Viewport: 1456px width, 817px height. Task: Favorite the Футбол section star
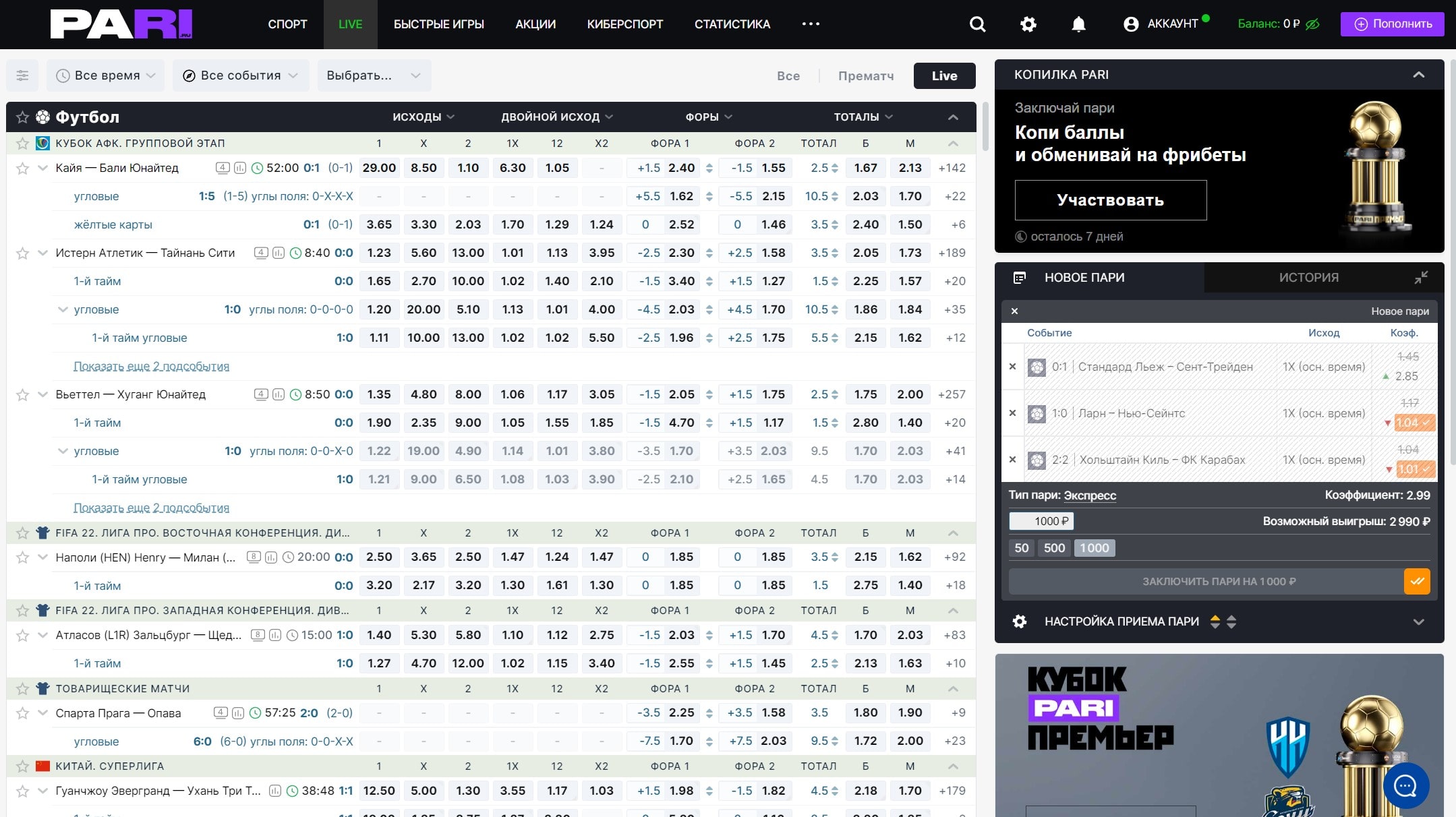pos(22,117)
